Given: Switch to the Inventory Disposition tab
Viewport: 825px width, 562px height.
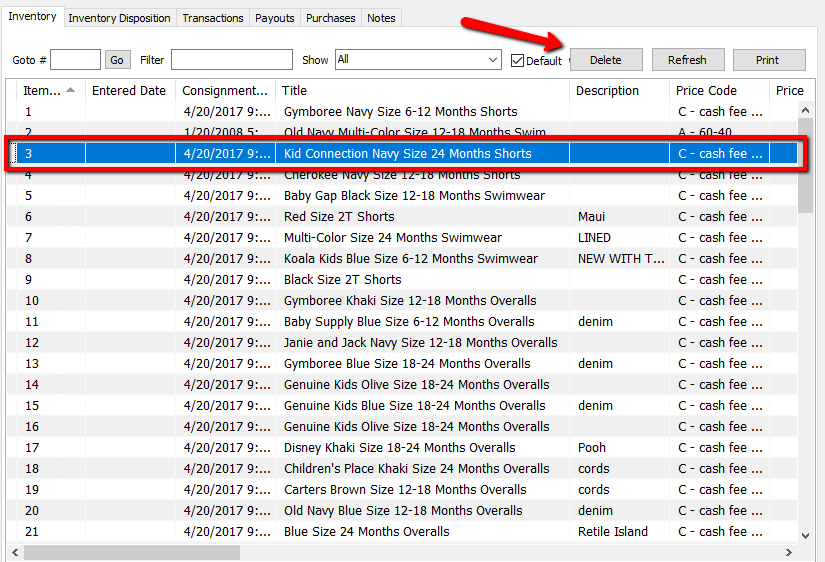Looking at the screenshot, I should click(x=119, y=18).
